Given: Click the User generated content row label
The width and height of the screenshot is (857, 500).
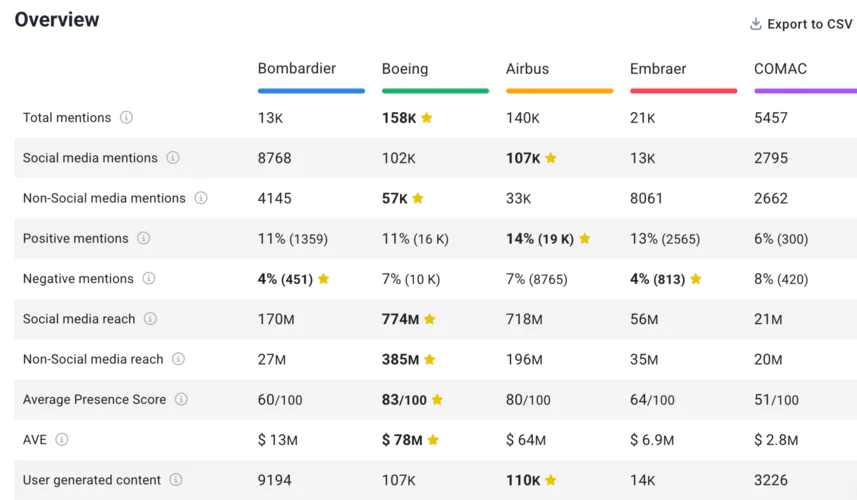Looking at the screenshot, I should 92,480.
